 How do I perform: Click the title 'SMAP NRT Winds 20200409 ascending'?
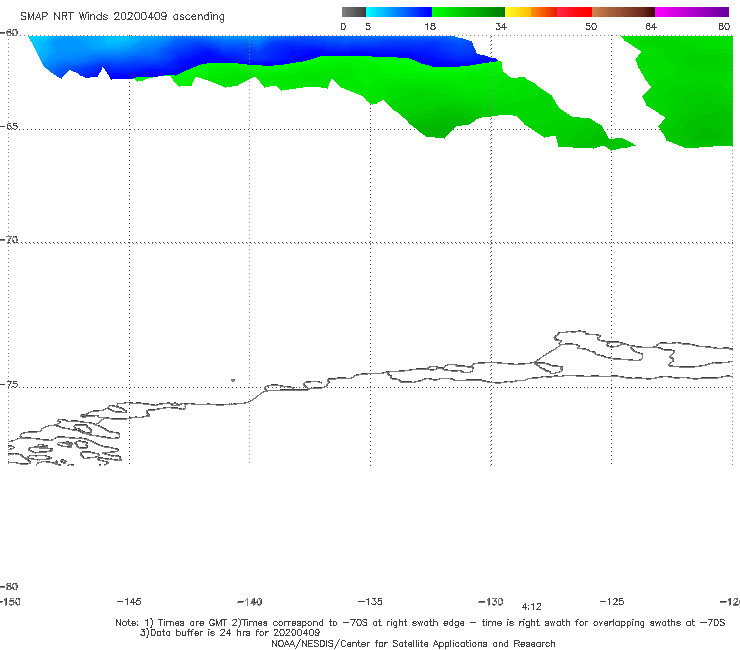click(122, 17)
